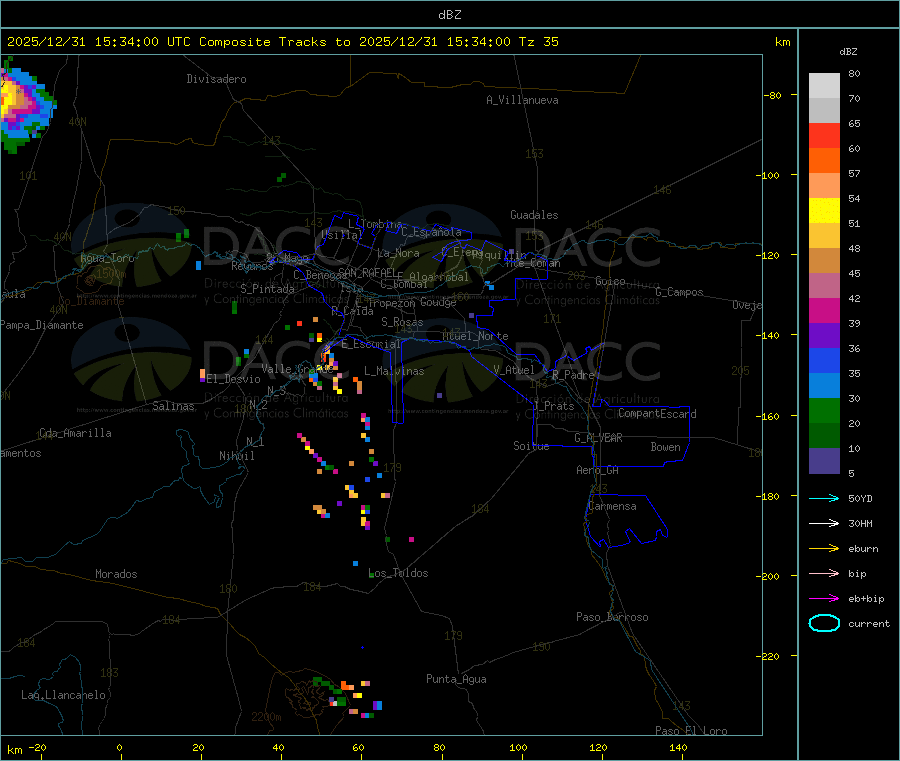Click the CompartEscard map label
900x761 pixels.
pyautogui.click(x=657, y=413)
